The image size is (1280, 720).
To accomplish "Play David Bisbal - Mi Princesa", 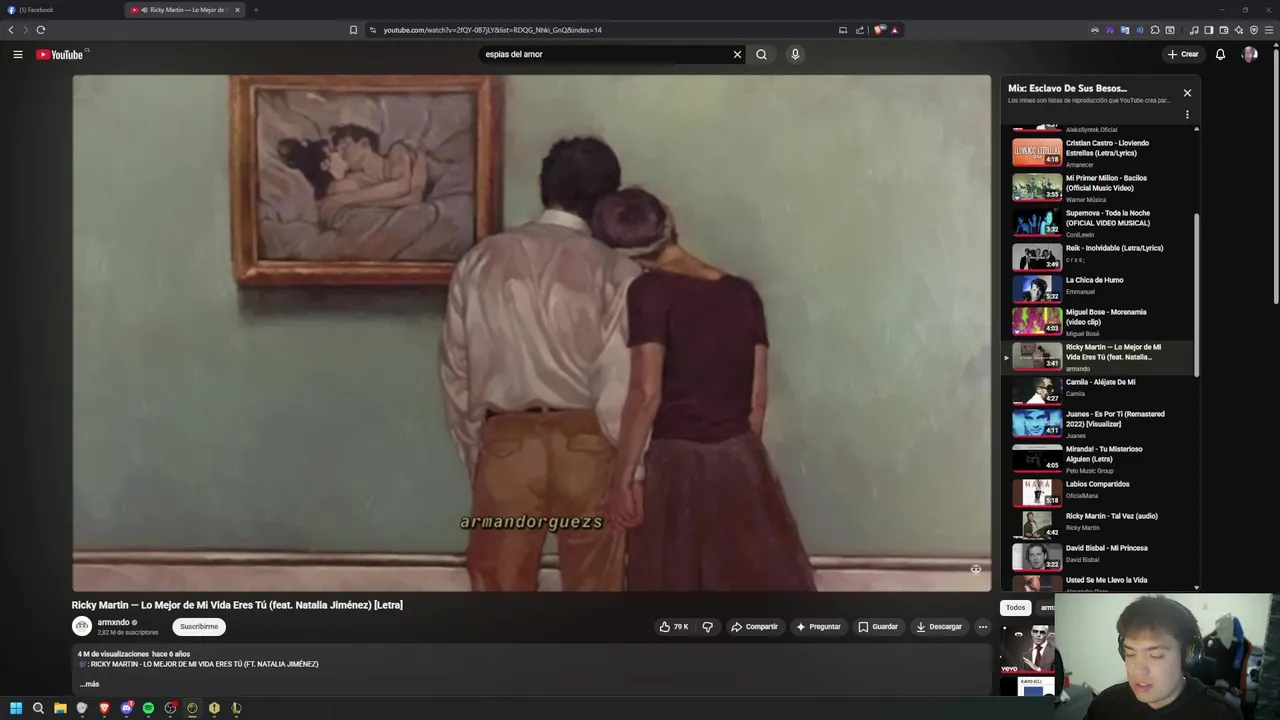I will [1097, 555].
